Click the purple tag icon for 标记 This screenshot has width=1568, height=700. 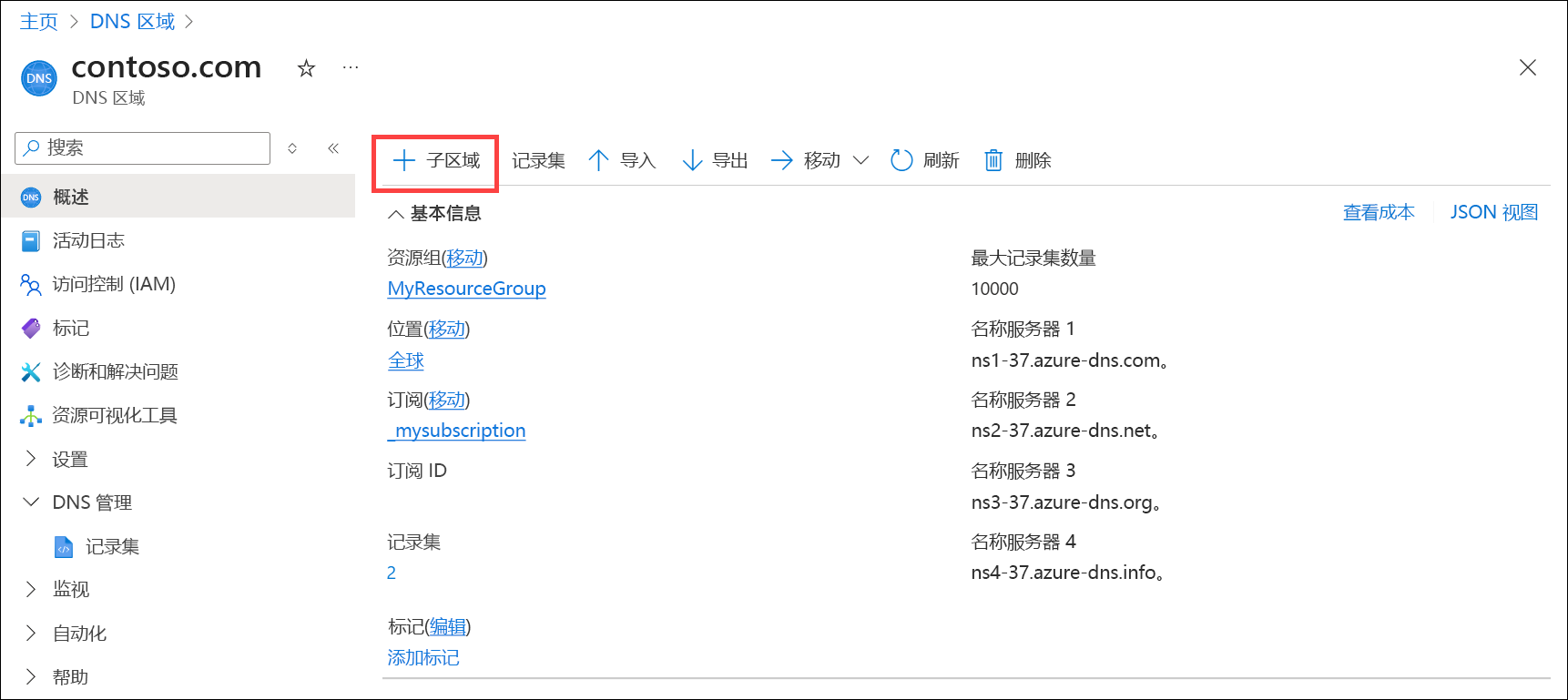point(31,328)
